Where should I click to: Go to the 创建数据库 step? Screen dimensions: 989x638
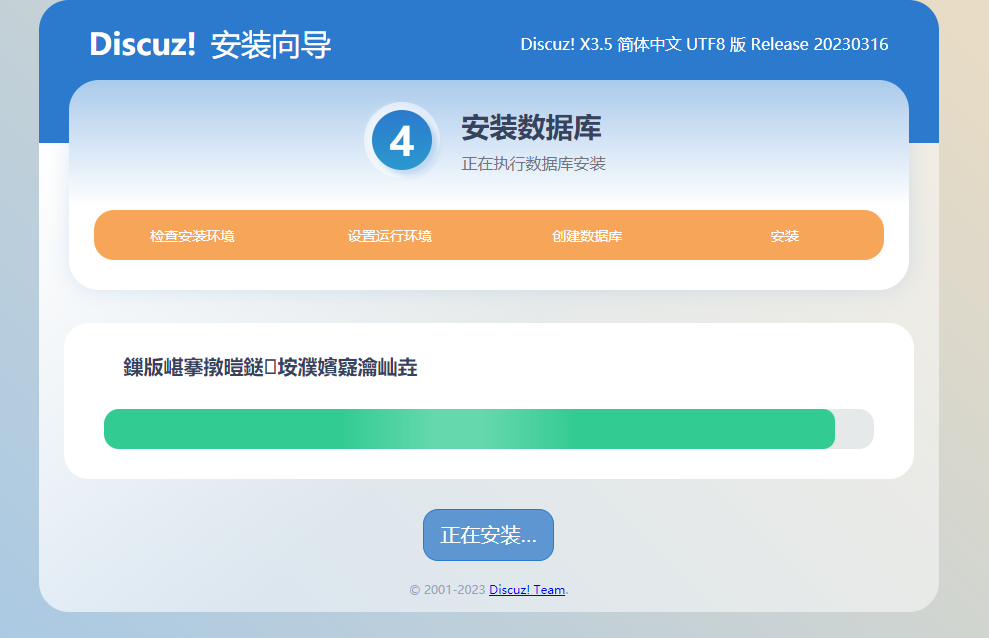coord(587,236)
